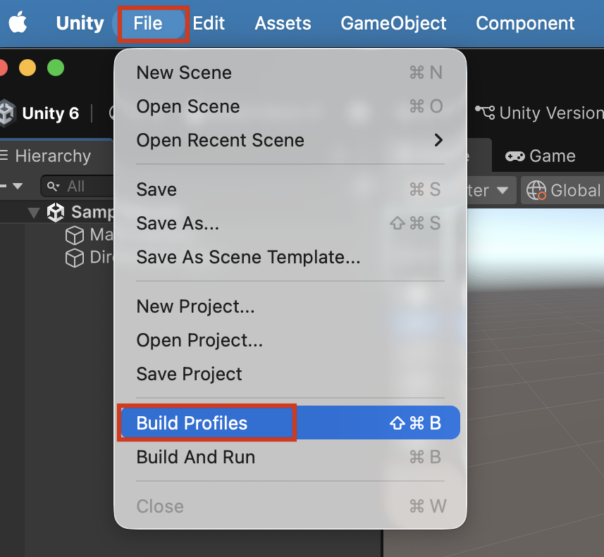
Task: Click the Unity 6 logo icon
Action: tap(8, 113)
